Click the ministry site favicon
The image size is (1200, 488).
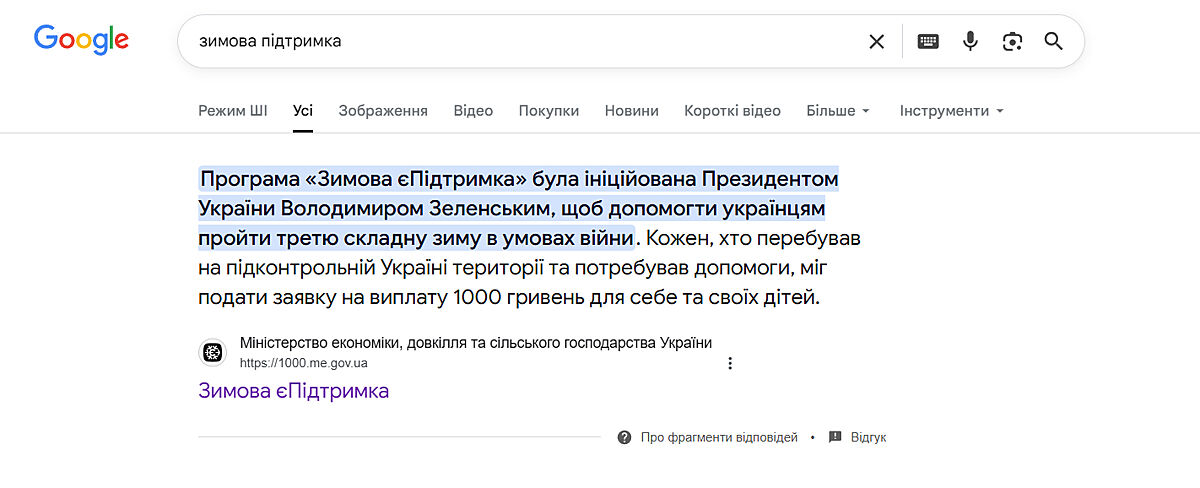pyautogui.click(x=213, y=352)
